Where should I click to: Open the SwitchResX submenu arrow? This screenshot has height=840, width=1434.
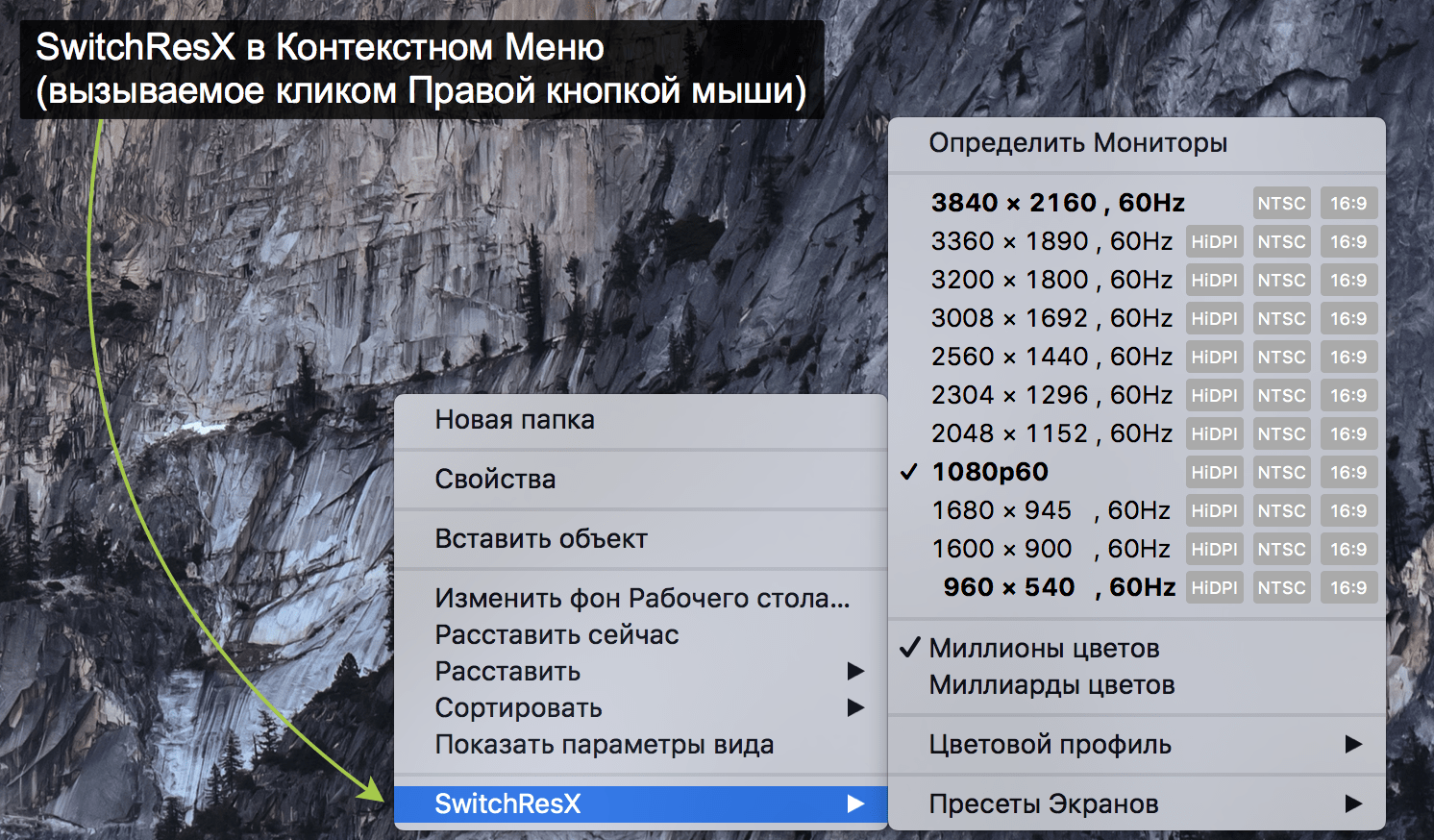855,803
